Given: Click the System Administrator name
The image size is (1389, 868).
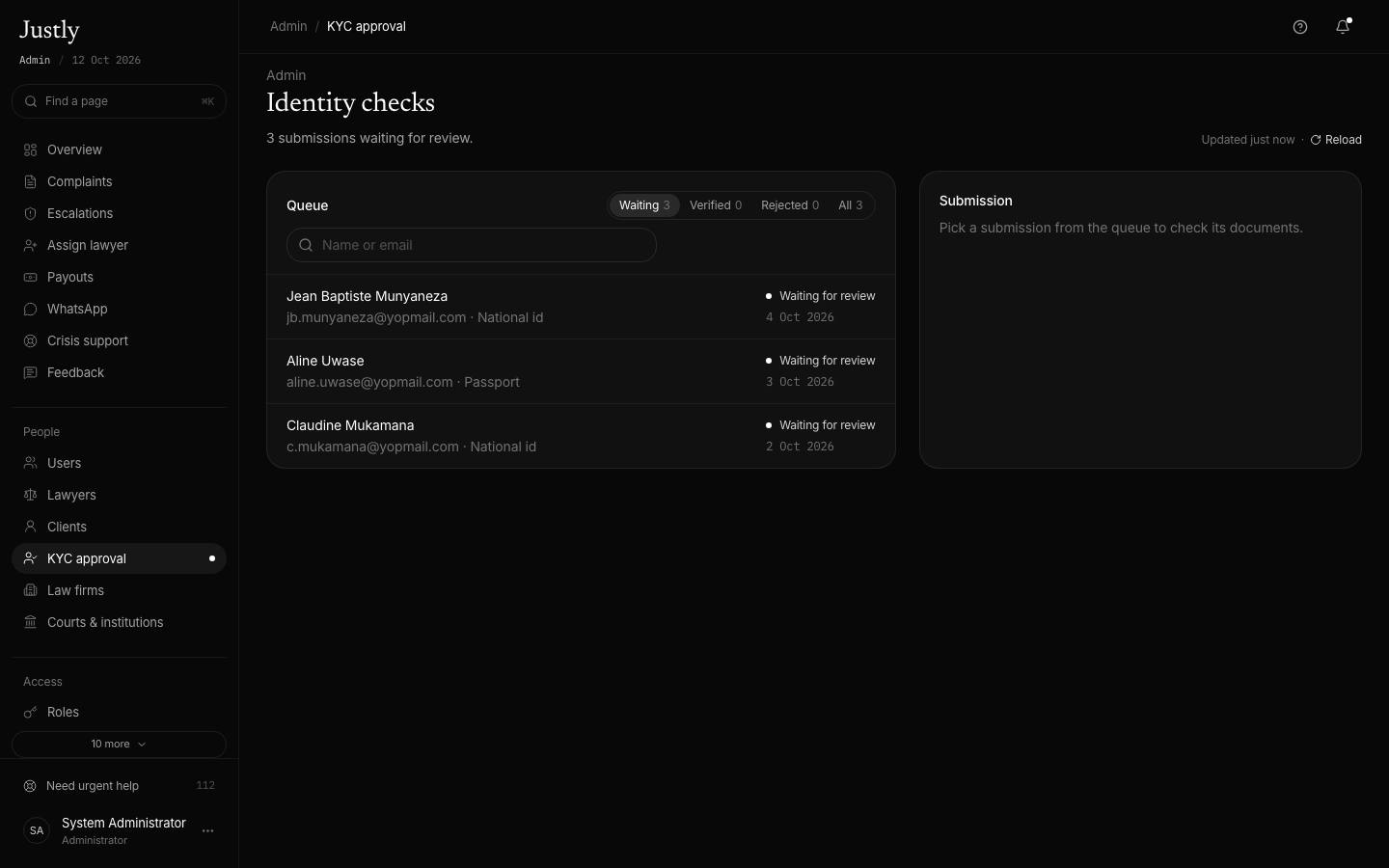Looking at the screenshot, I should (123, 823).
